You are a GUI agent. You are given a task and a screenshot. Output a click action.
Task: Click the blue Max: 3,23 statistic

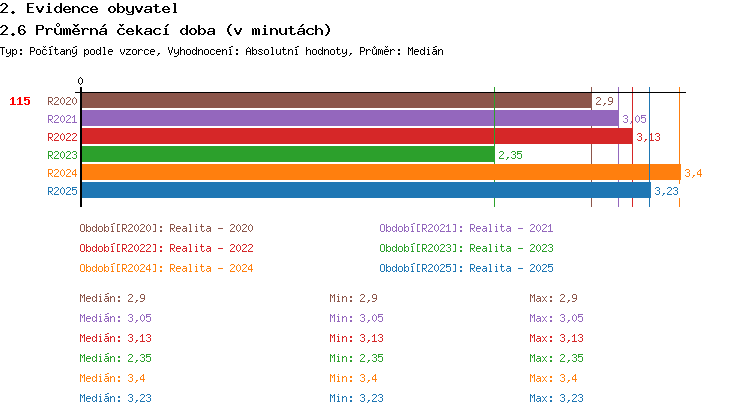tap(556, 398)
